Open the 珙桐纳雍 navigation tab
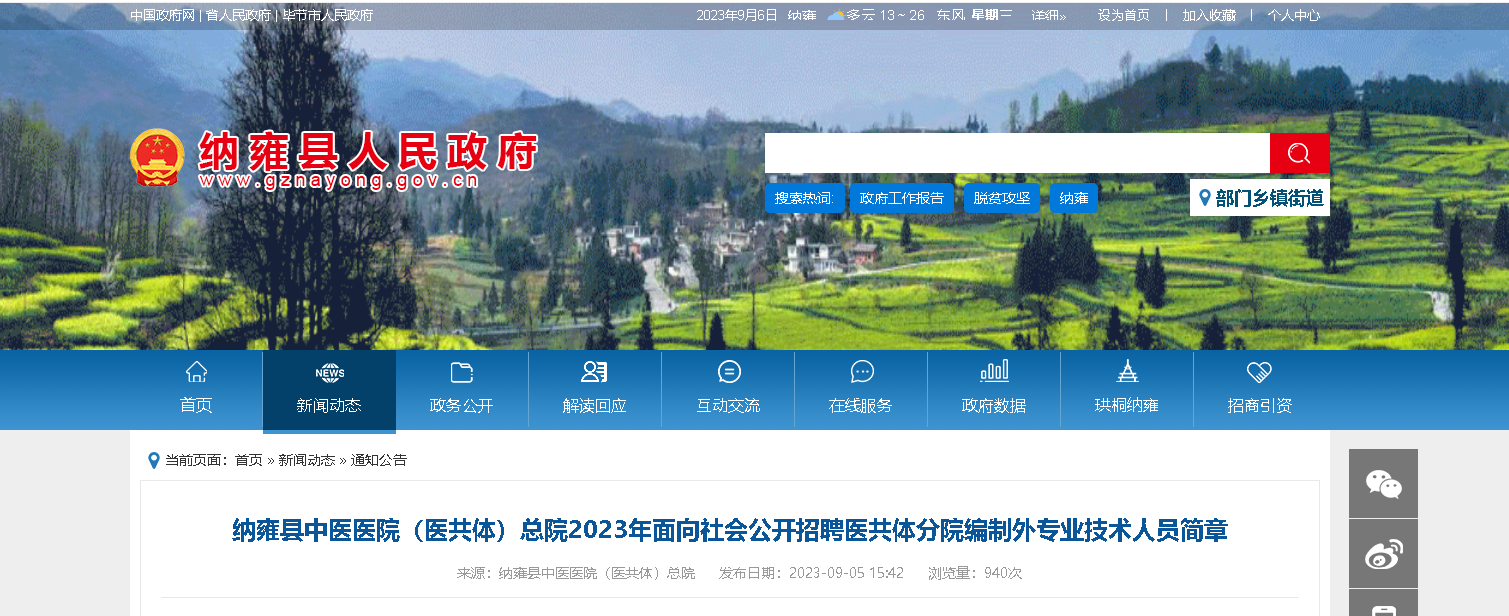This screenshot has height=616, width=1509. (1127, 390)
